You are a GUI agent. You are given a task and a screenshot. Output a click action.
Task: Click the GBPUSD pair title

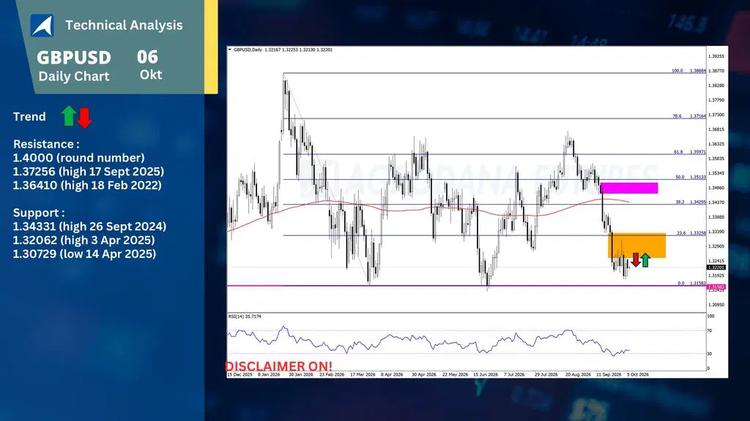(x=74, y=57)
